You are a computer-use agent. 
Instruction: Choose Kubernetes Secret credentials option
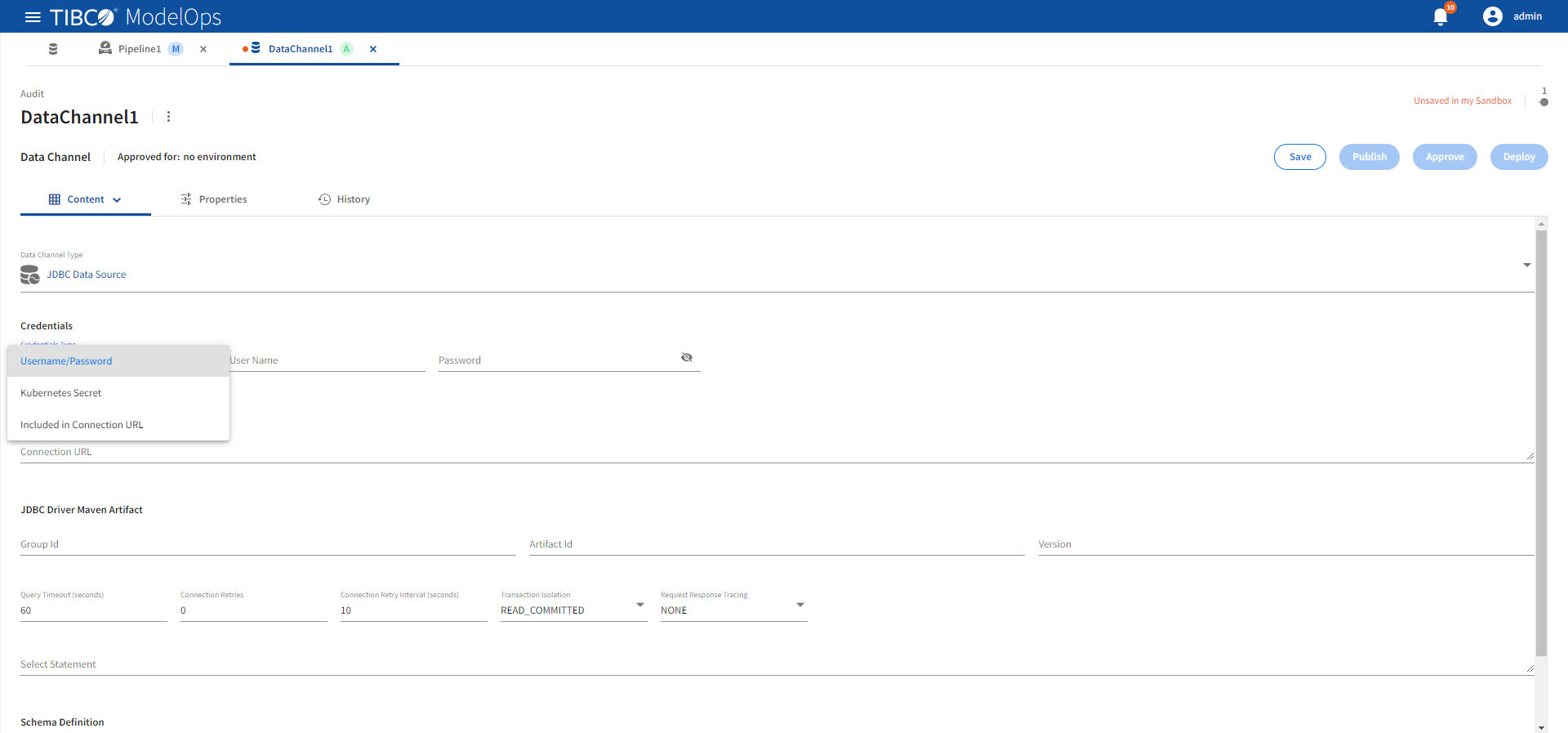118,393
